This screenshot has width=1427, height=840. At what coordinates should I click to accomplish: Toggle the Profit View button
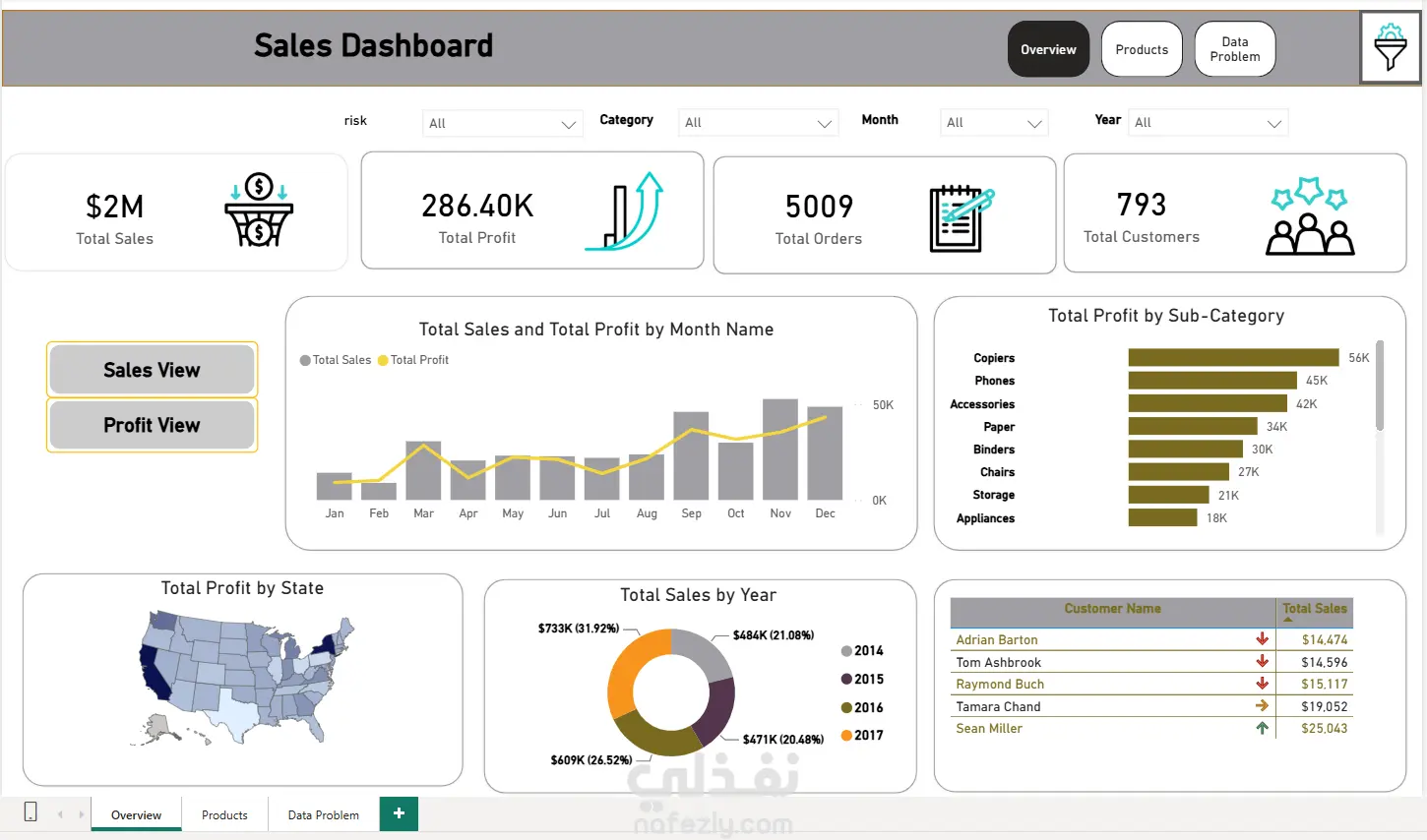(x=152, y=425)
